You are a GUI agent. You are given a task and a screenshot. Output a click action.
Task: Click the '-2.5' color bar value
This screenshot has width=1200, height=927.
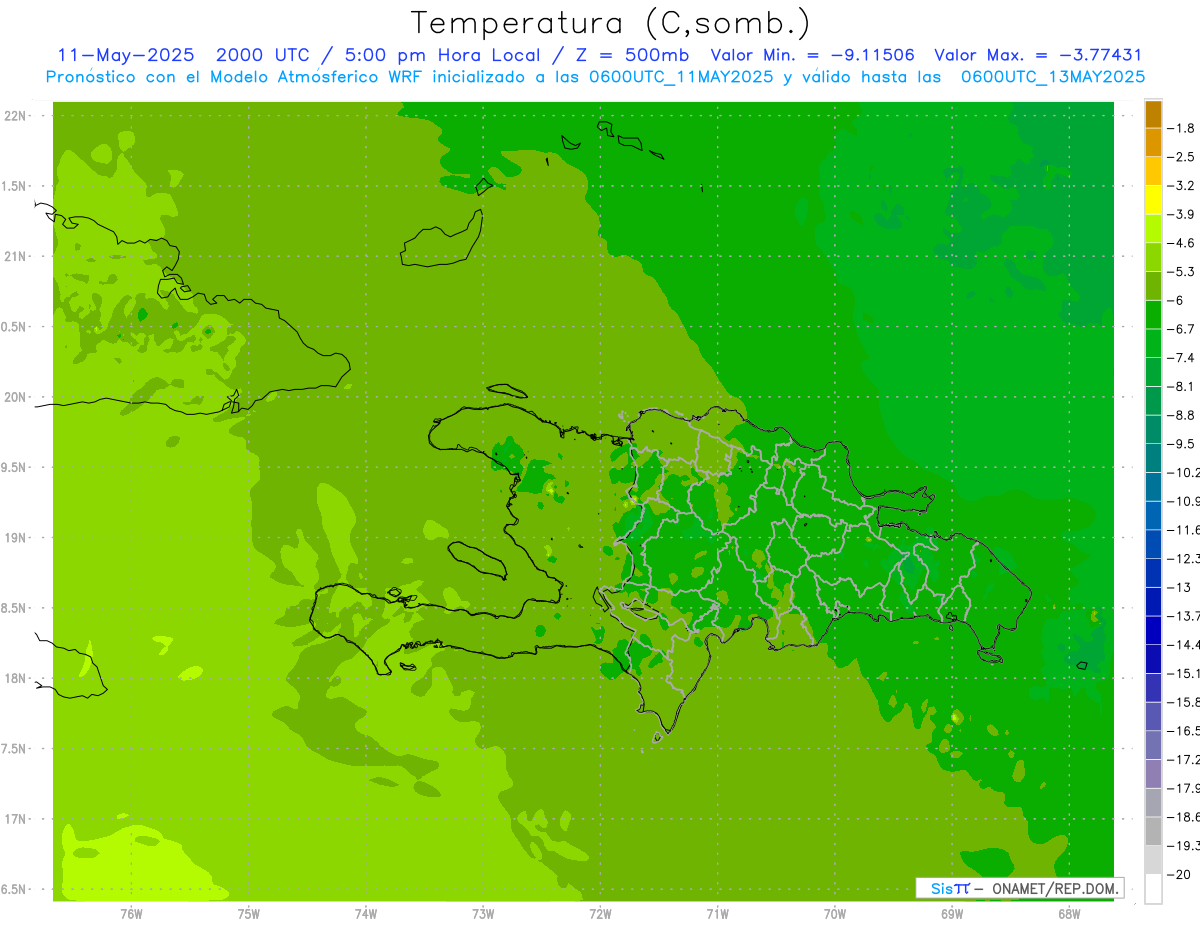1181,157
